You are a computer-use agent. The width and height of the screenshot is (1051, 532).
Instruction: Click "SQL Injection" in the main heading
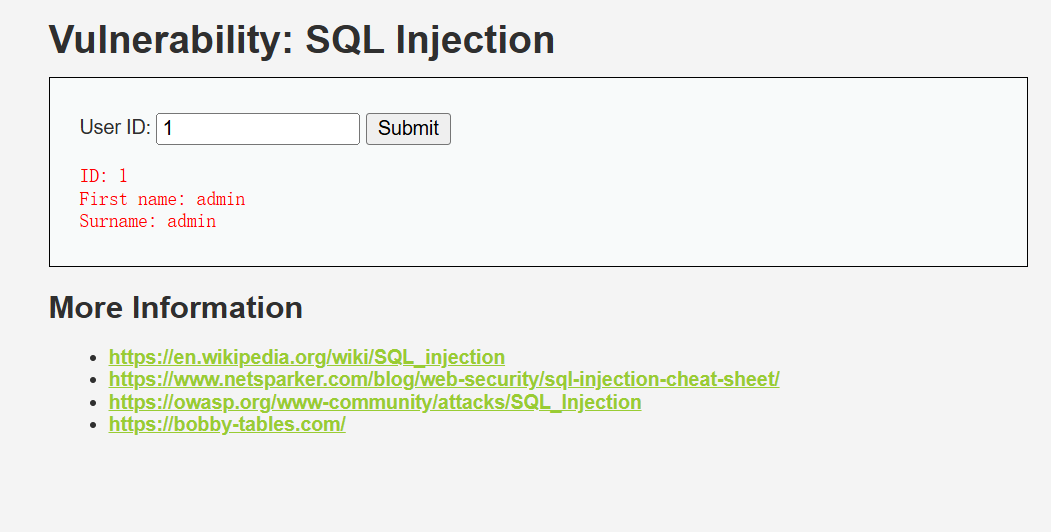coord(430,40)
